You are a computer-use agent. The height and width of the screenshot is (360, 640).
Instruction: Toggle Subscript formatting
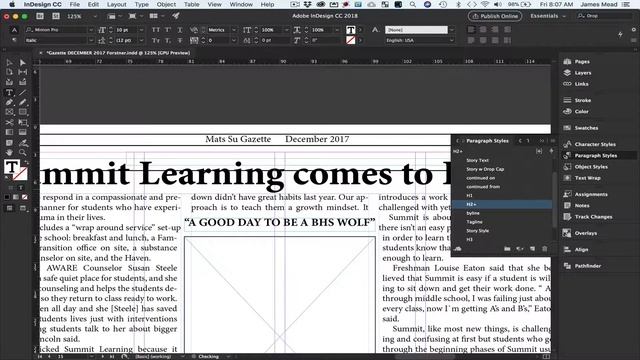click(x=168, y=40)
